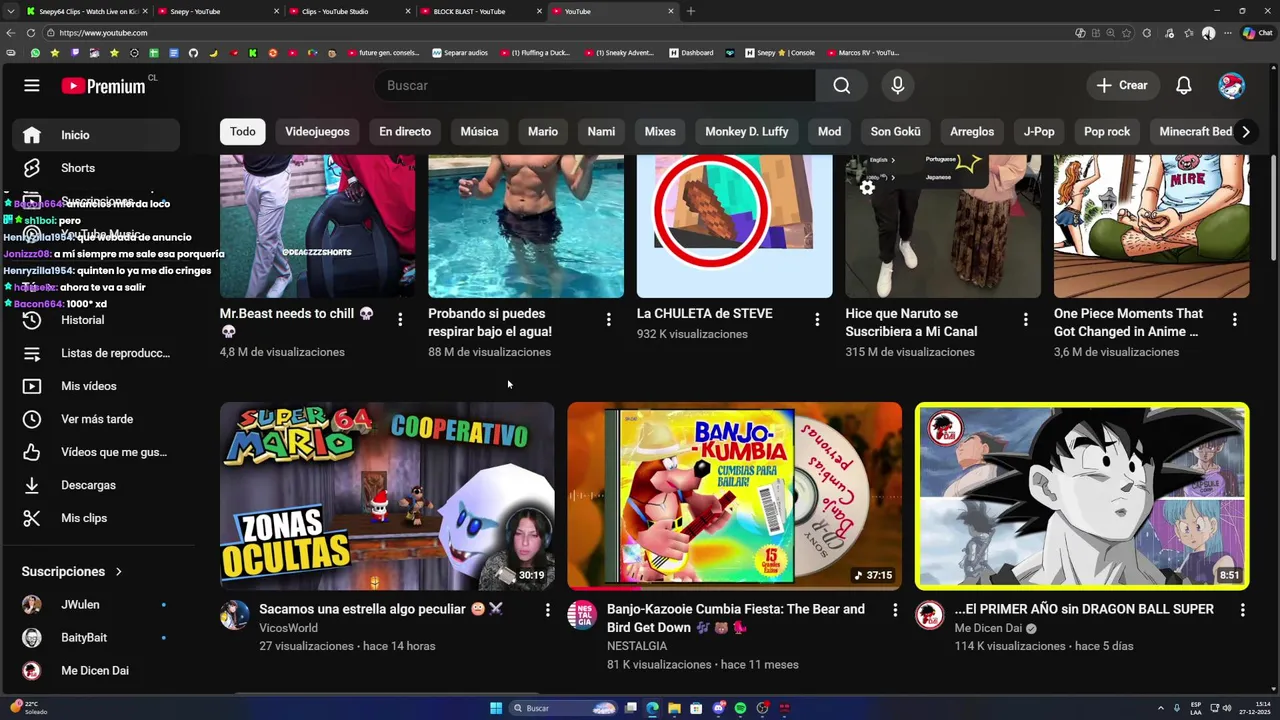Open Fluffing a Duck bookmark

pyautogui.click(x=535, y=53)
